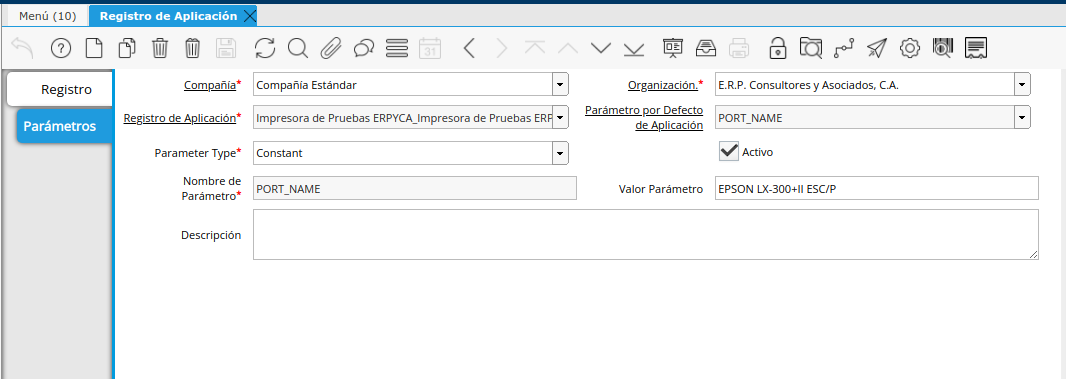Click the Valor Parámetro EPSON LX-300+II field
The image size is (1066, 379).
pos(877,188)
